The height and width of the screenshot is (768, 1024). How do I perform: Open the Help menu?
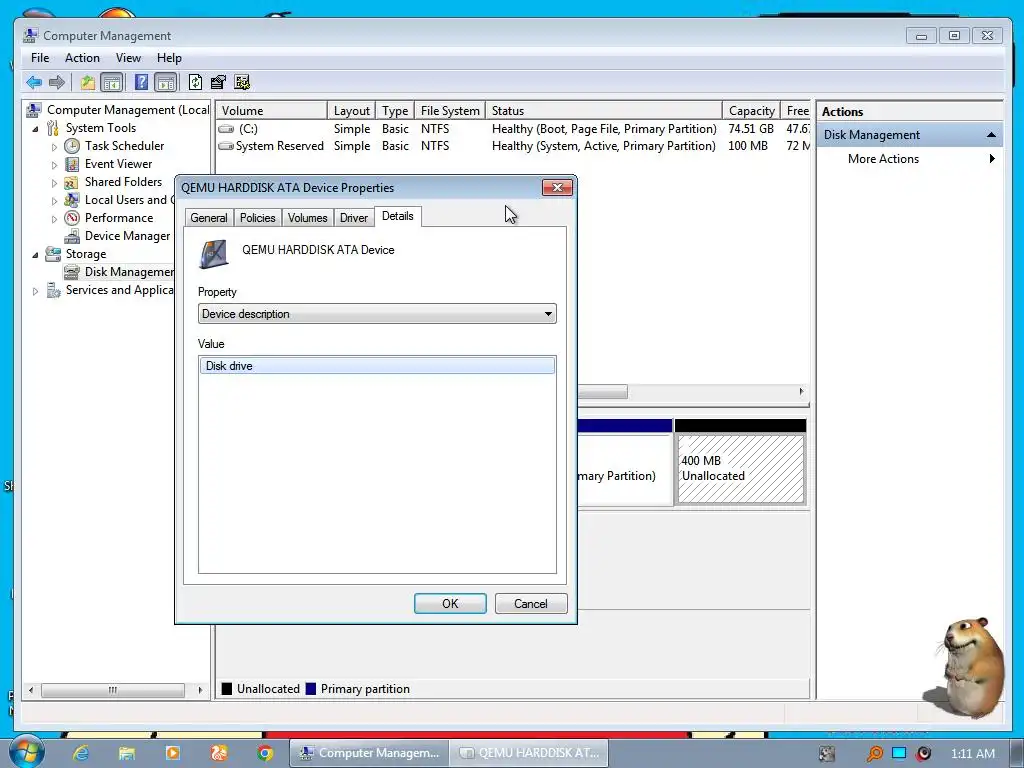tap(169, 57)
